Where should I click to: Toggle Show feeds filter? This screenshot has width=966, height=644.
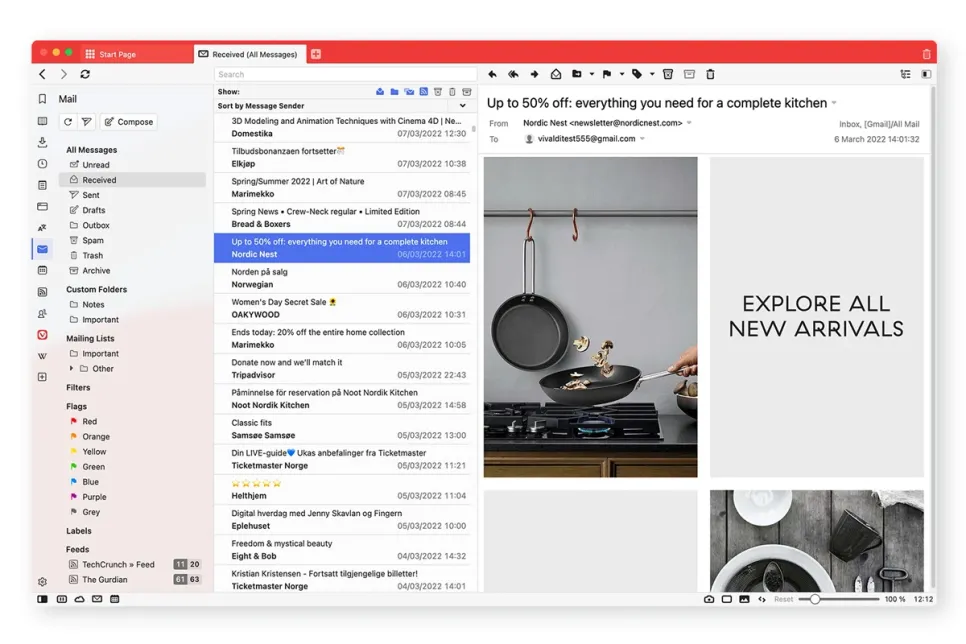click(x=424, y=92)
